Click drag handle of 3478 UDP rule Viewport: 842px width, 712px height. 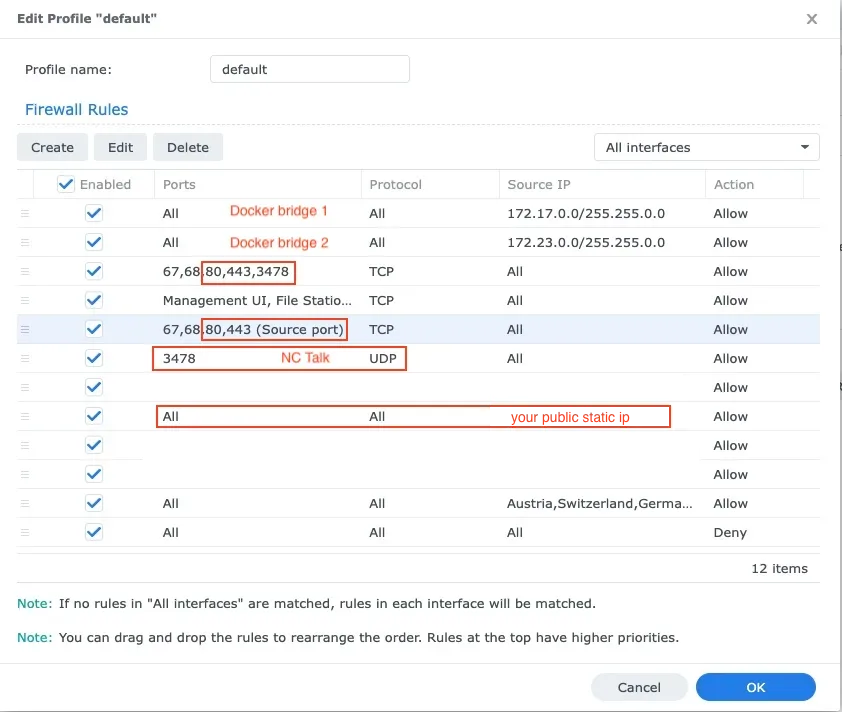25,359
